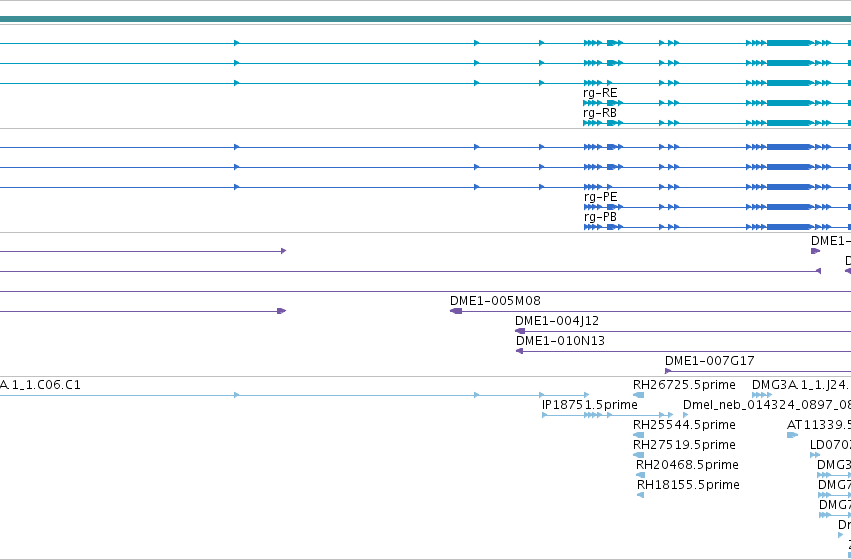
Task: Open the RH26725.5prime EST label
Action: pos(684,385)
